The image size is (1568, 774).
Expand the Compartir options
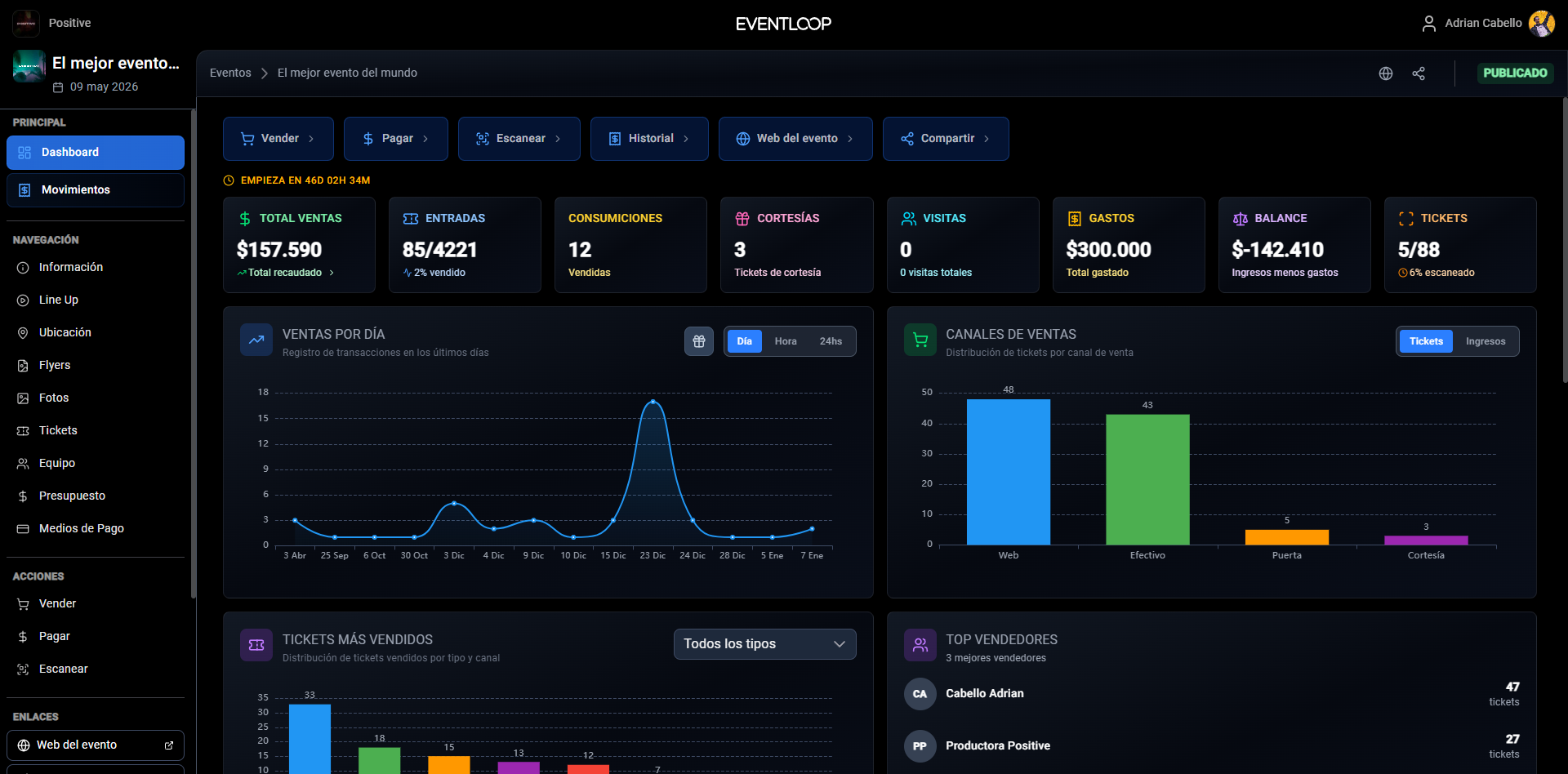coord(946,138)
